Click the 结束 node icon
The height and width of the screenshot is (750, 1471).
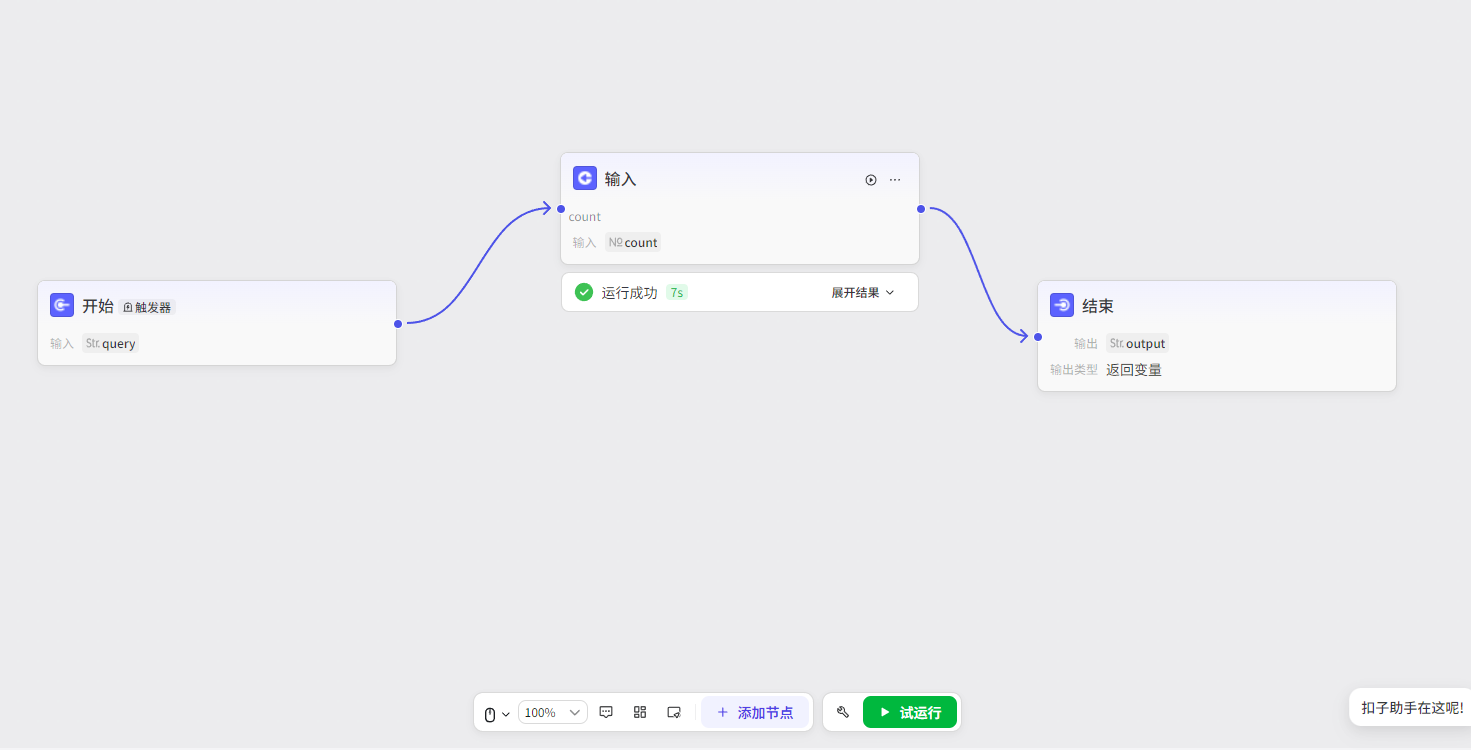click(x=1062, y=305)
